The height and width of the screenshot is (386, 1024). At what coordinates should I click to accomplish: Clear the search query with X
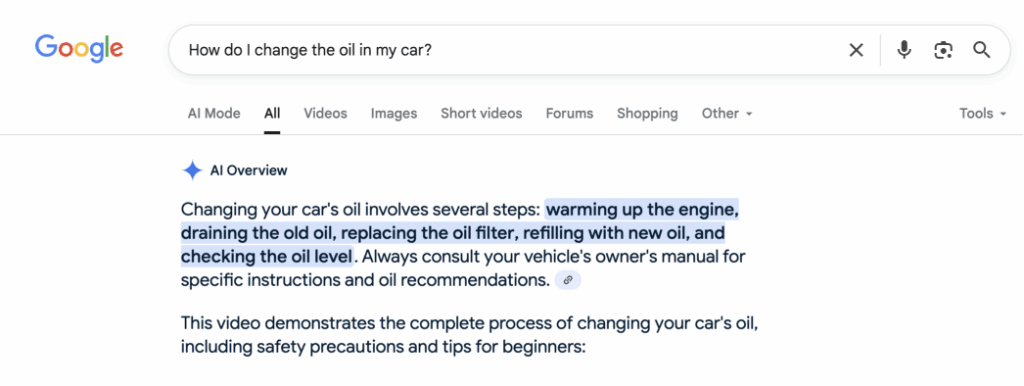[x=856, y=50]
